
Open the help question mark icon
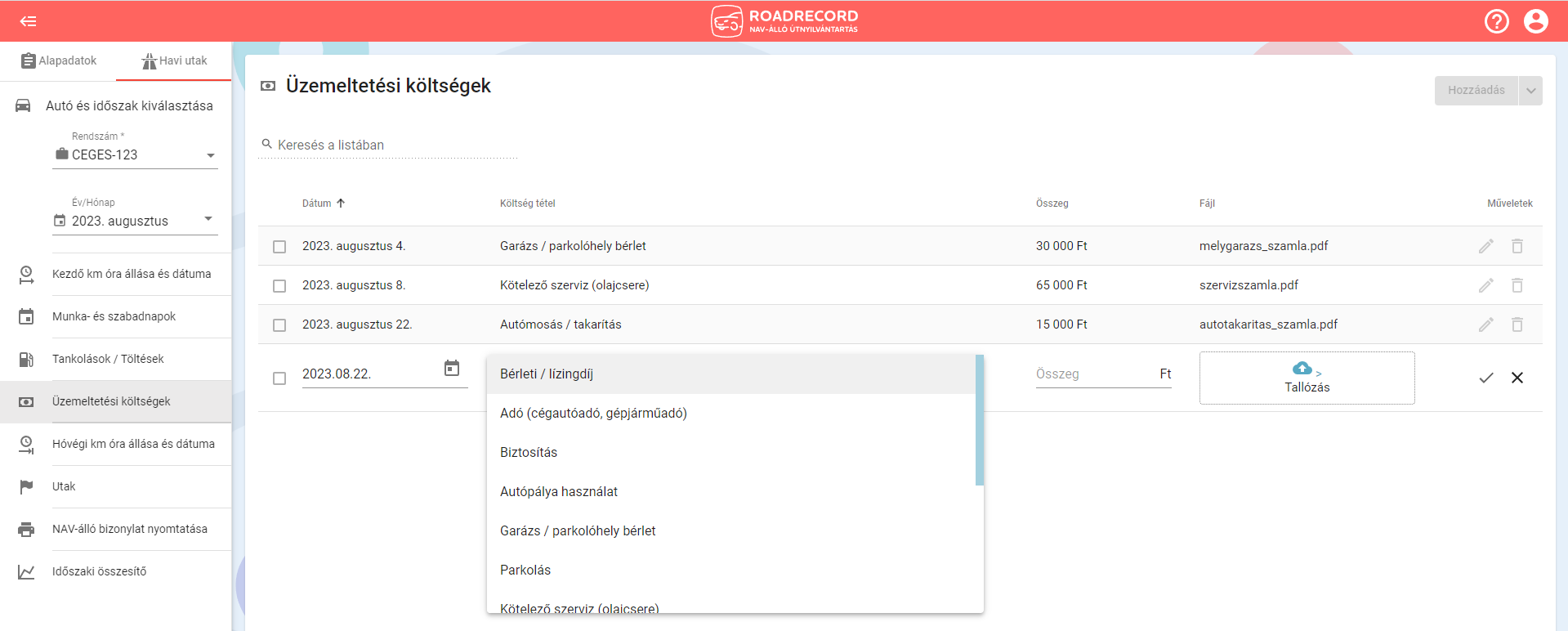pyautogui.click(x=1496, y=21)
